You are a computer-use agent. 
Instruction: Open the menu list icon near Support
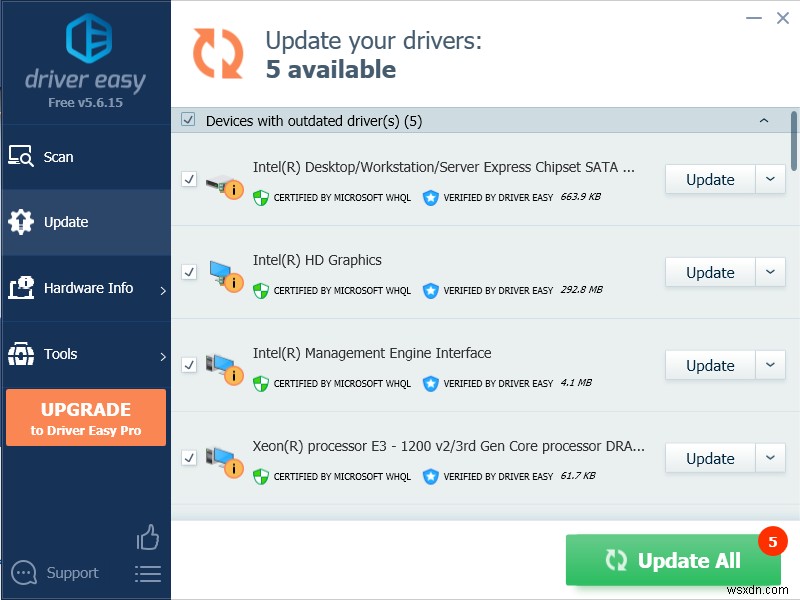[147, 573]
